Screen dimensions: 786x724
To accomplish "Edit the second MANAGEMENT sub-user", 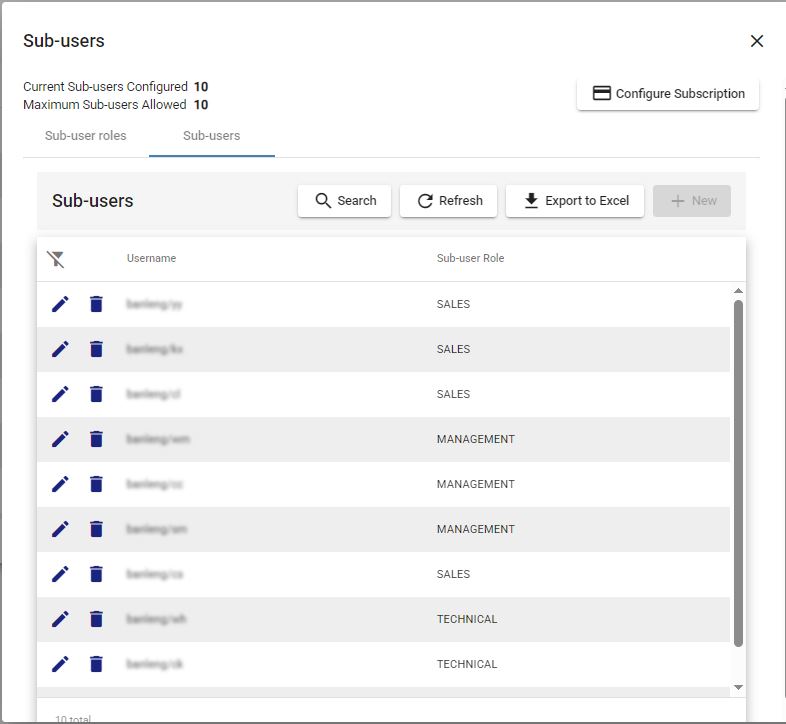I will (x=60, y=484).
